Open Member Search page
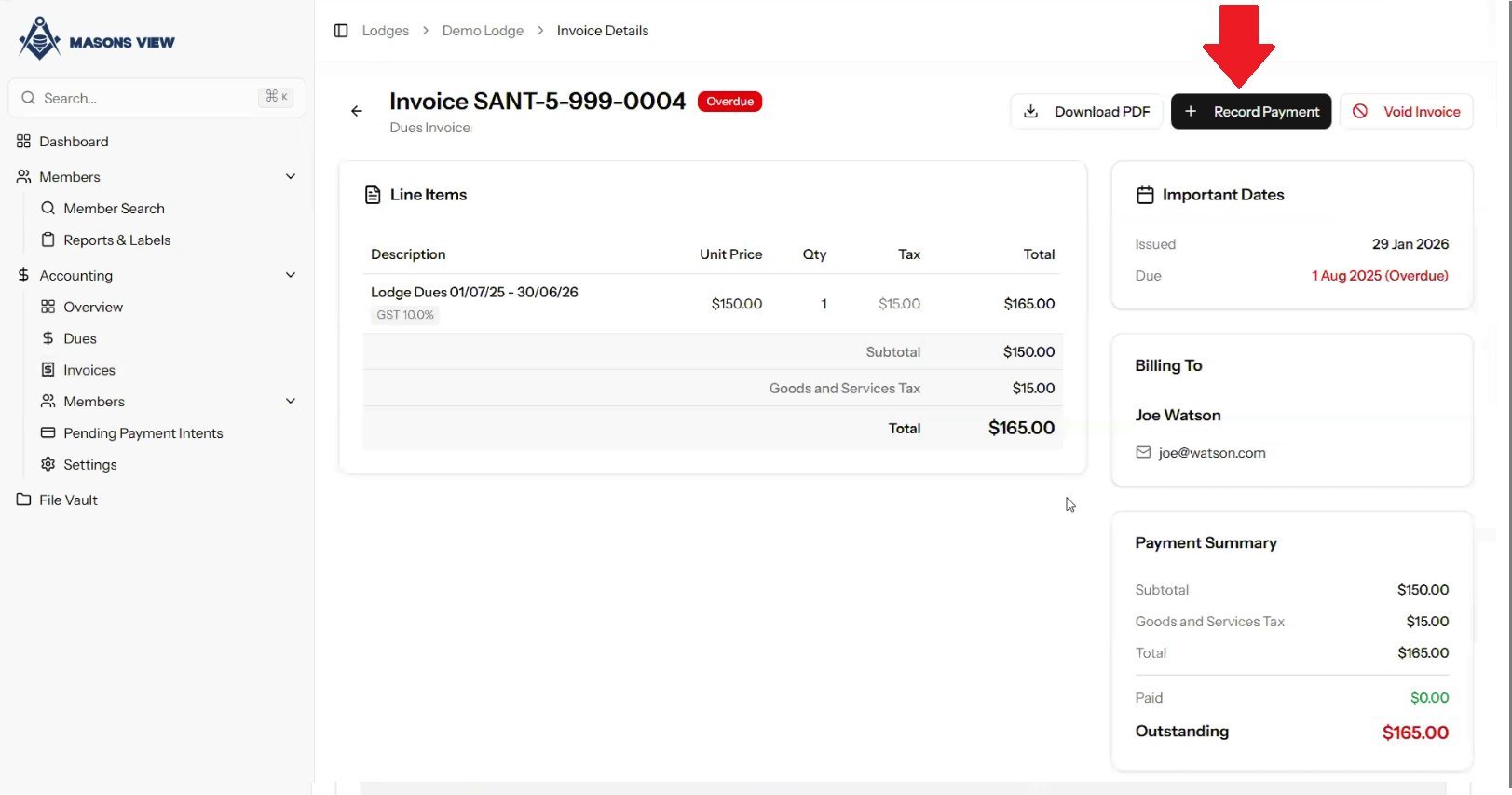The image size is (1512, 795). (x=114, y=209)
